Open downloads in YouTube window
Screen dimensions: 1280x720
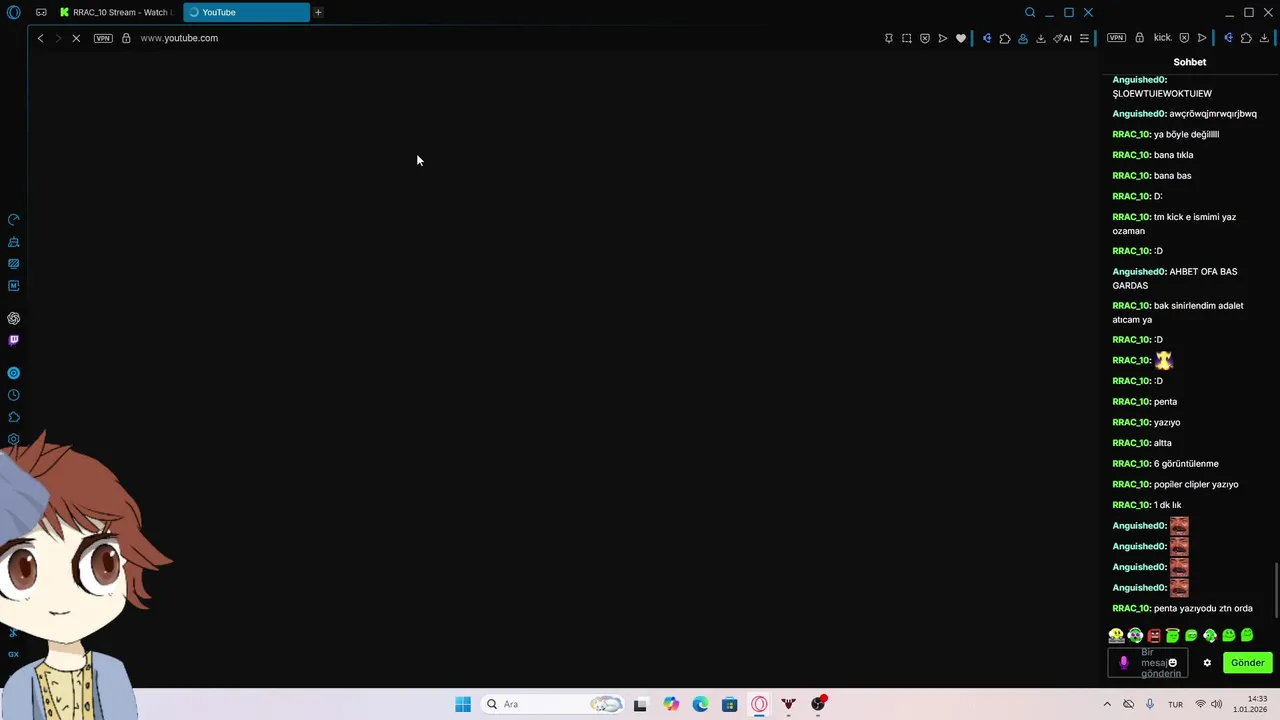point(1041,38)
